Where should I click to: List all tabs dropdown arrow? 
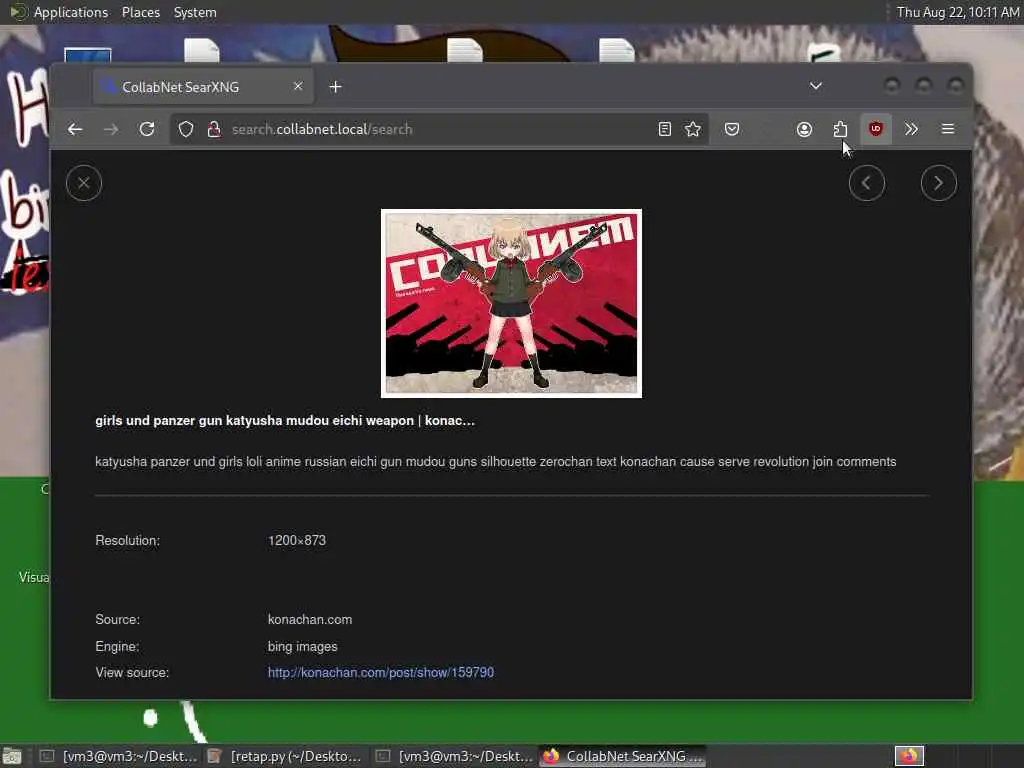point(816,86)
